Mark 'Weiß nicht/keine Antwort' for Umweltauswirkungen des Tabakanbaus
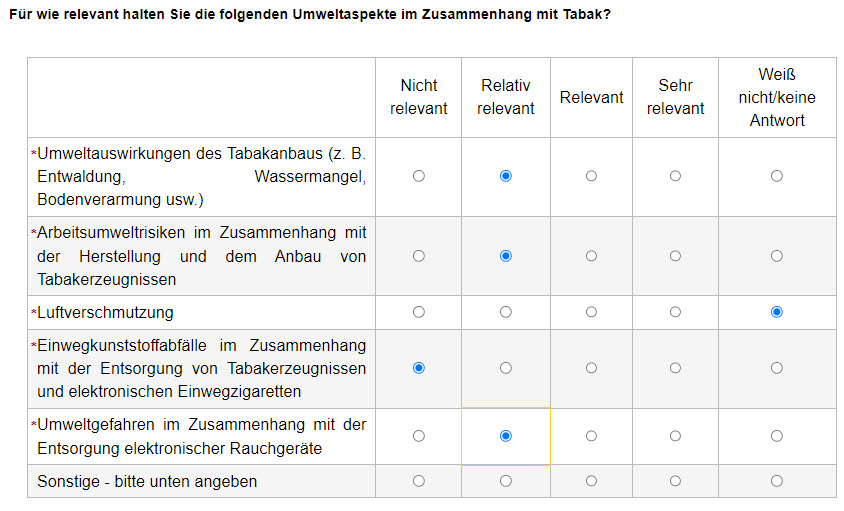844x511 pixels. (777, 176)
